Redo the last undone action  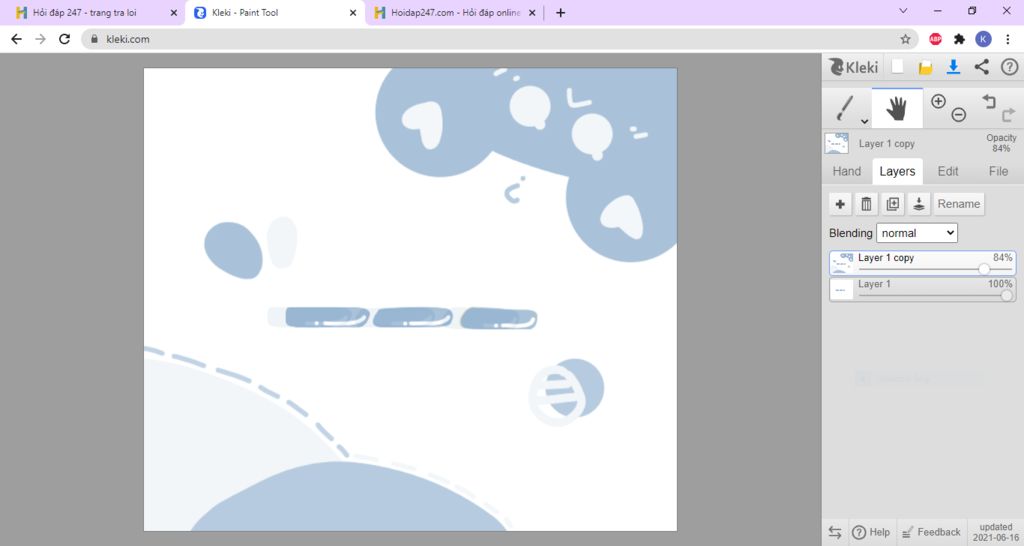click(1008, 115)
